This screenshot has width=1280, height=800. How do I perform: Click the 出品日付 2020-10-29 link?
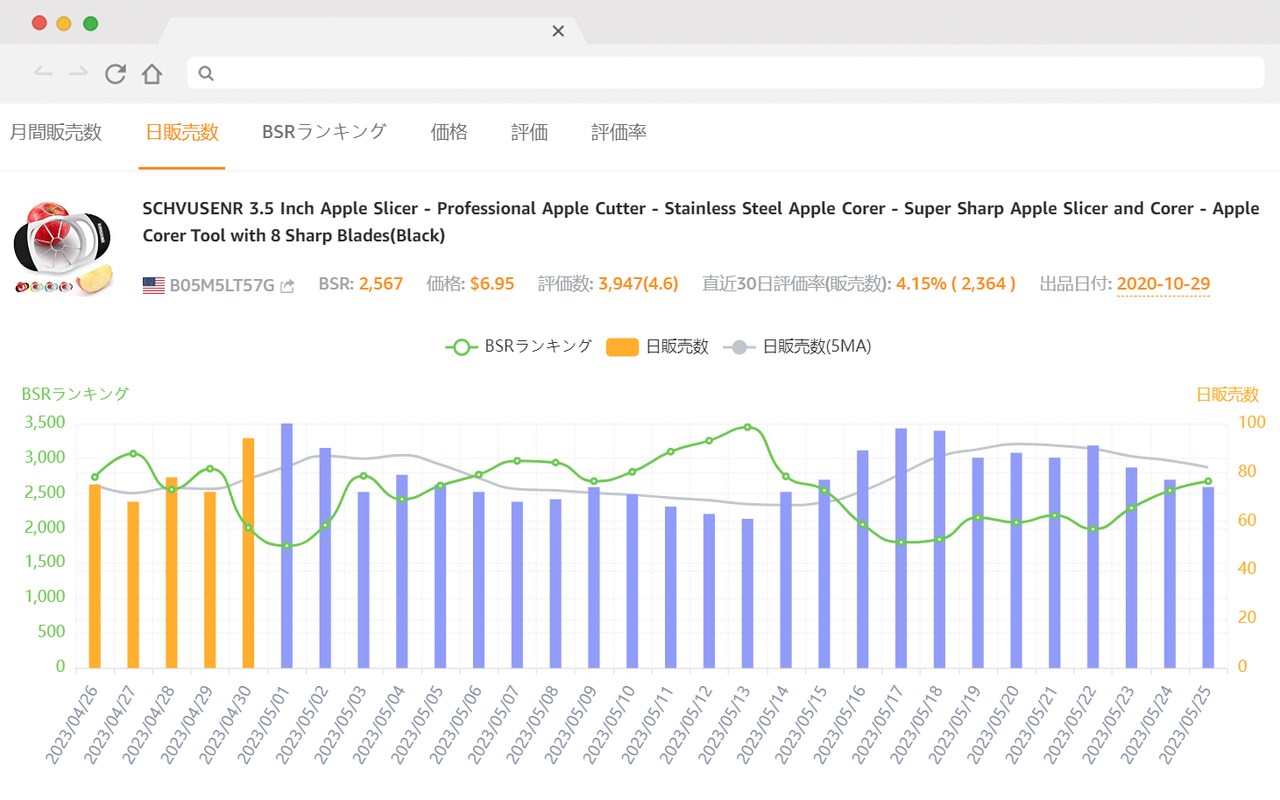1163,284
